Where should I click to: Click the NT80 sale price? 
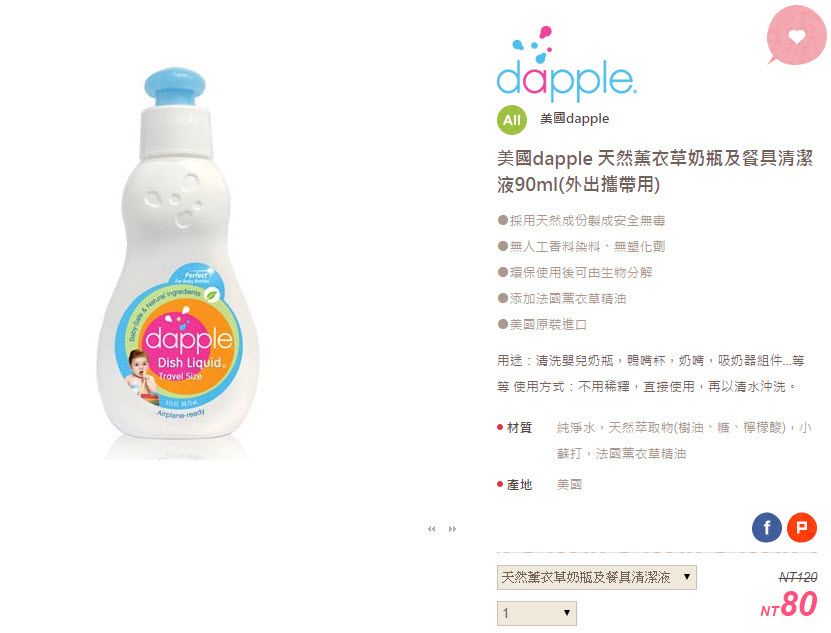pyautogui.click(x=789, y=604)
